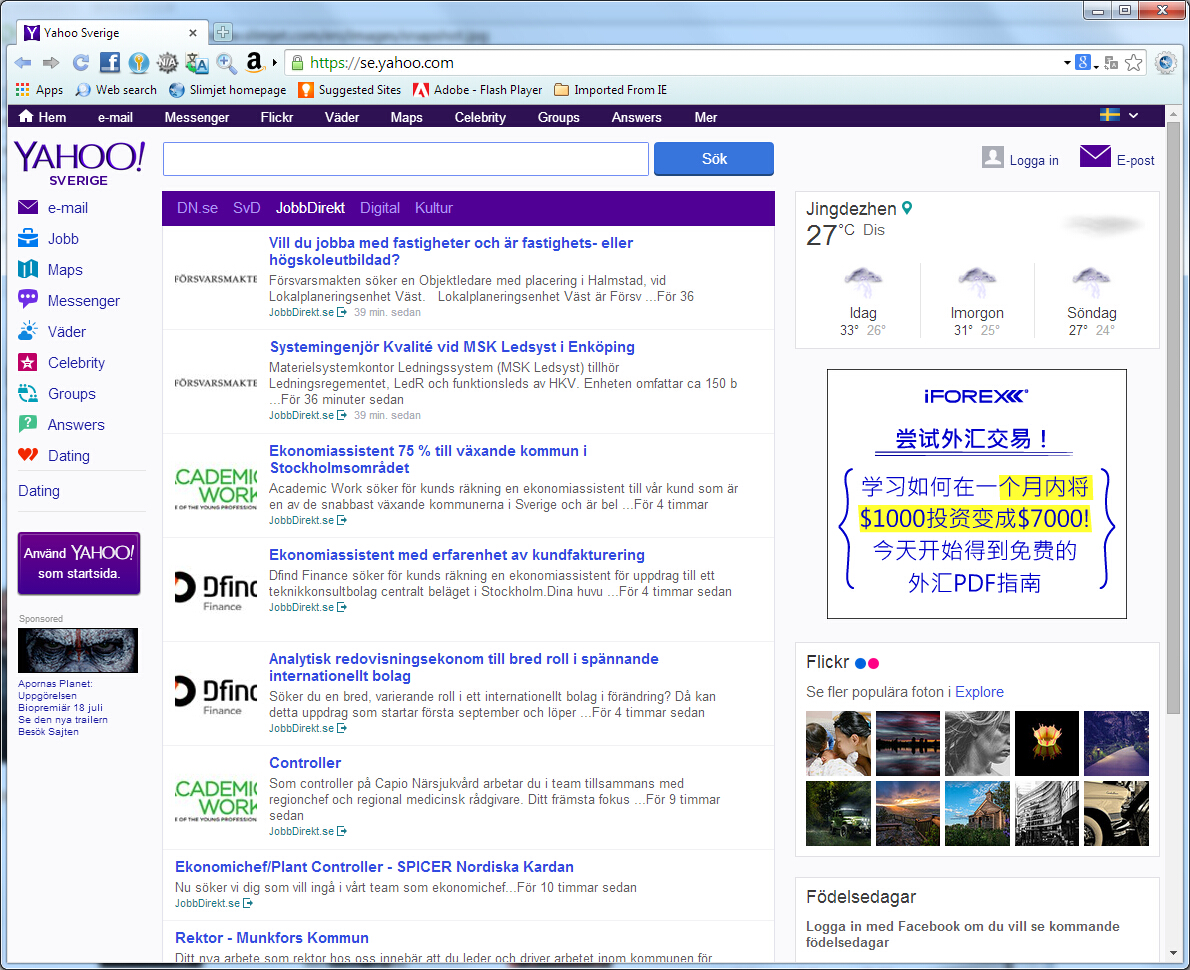Open the Facebook toolbar extension
Image resolution: width=1190 pixels, height=970 pixels.
point(110,63)
